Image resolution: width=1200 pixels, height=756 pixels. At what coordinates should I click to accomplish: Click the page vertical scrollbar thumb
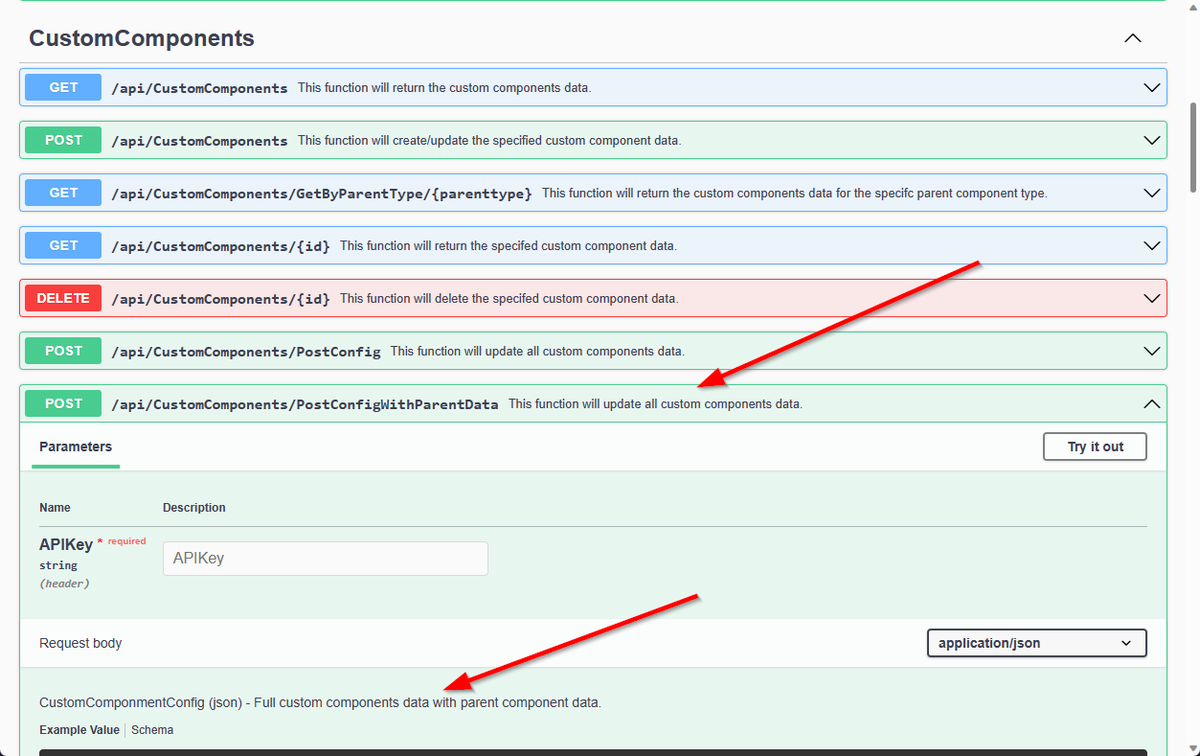point(1192,147)
